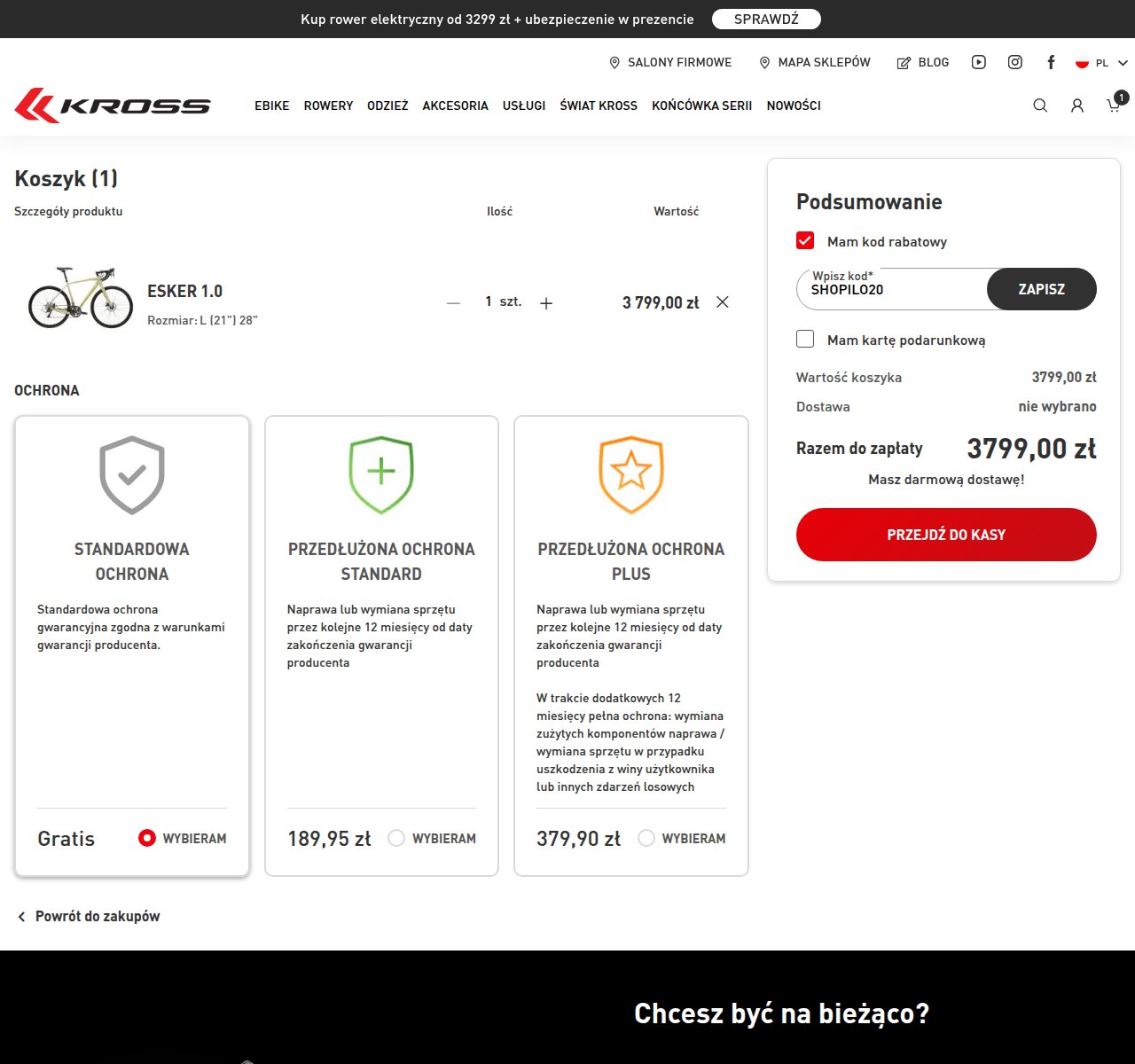
Task: Decrease ESKER 1.0 quantity with minus
Action: click(454, 303)
